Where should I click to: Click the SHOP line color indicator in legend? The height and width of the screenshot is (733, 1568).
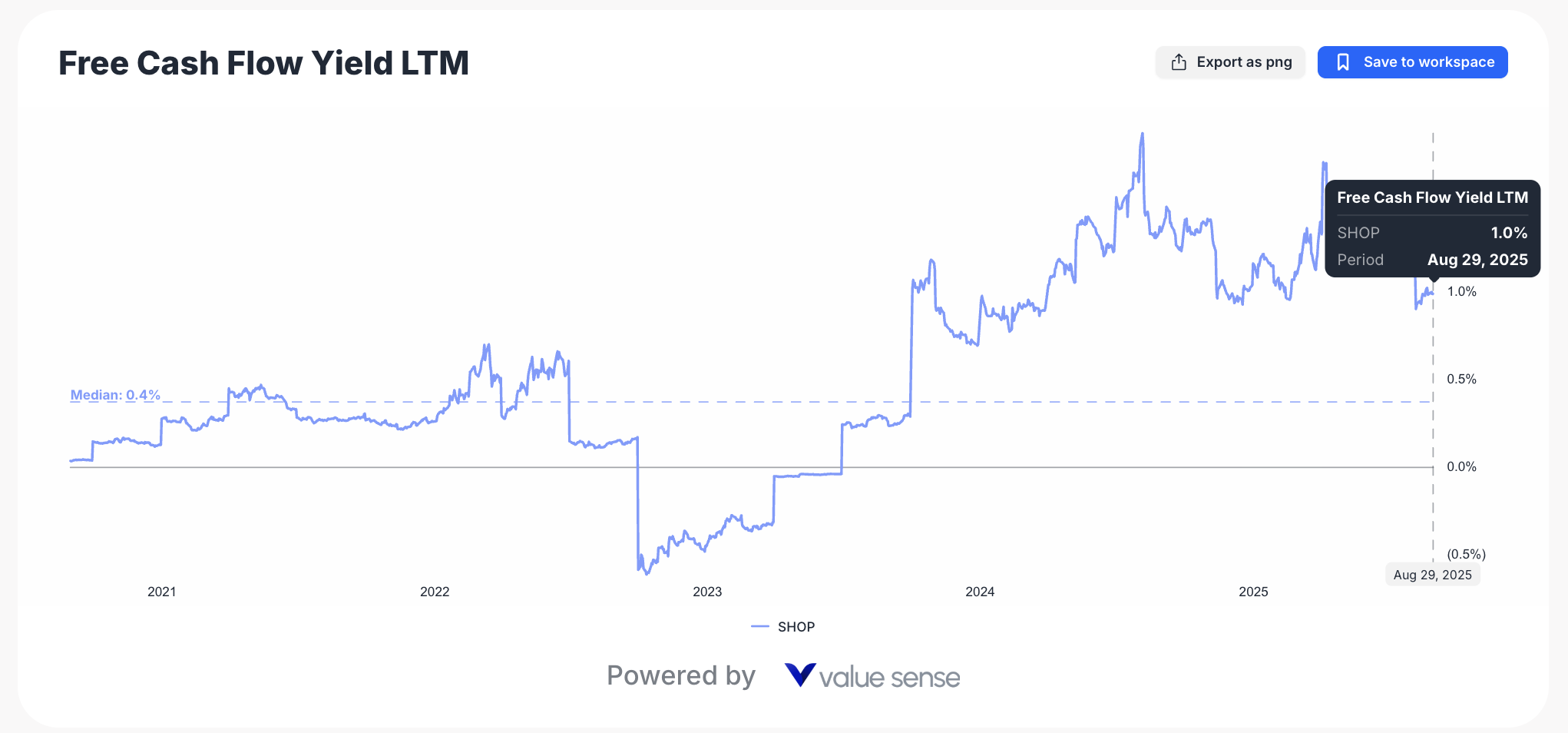pos(759,626)
